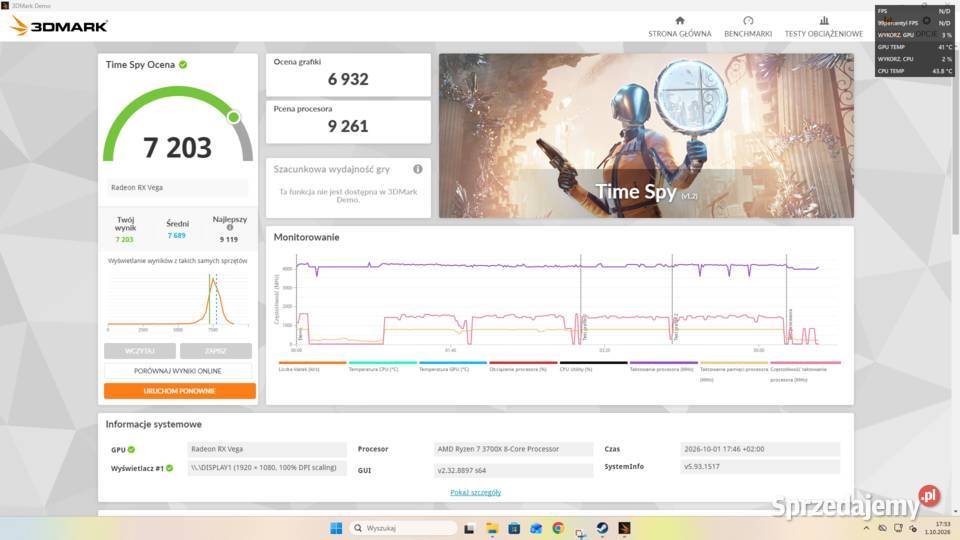Open the Pokaż szczegóły link
Screen dimensions: 960x540
[x=476, y=492]
